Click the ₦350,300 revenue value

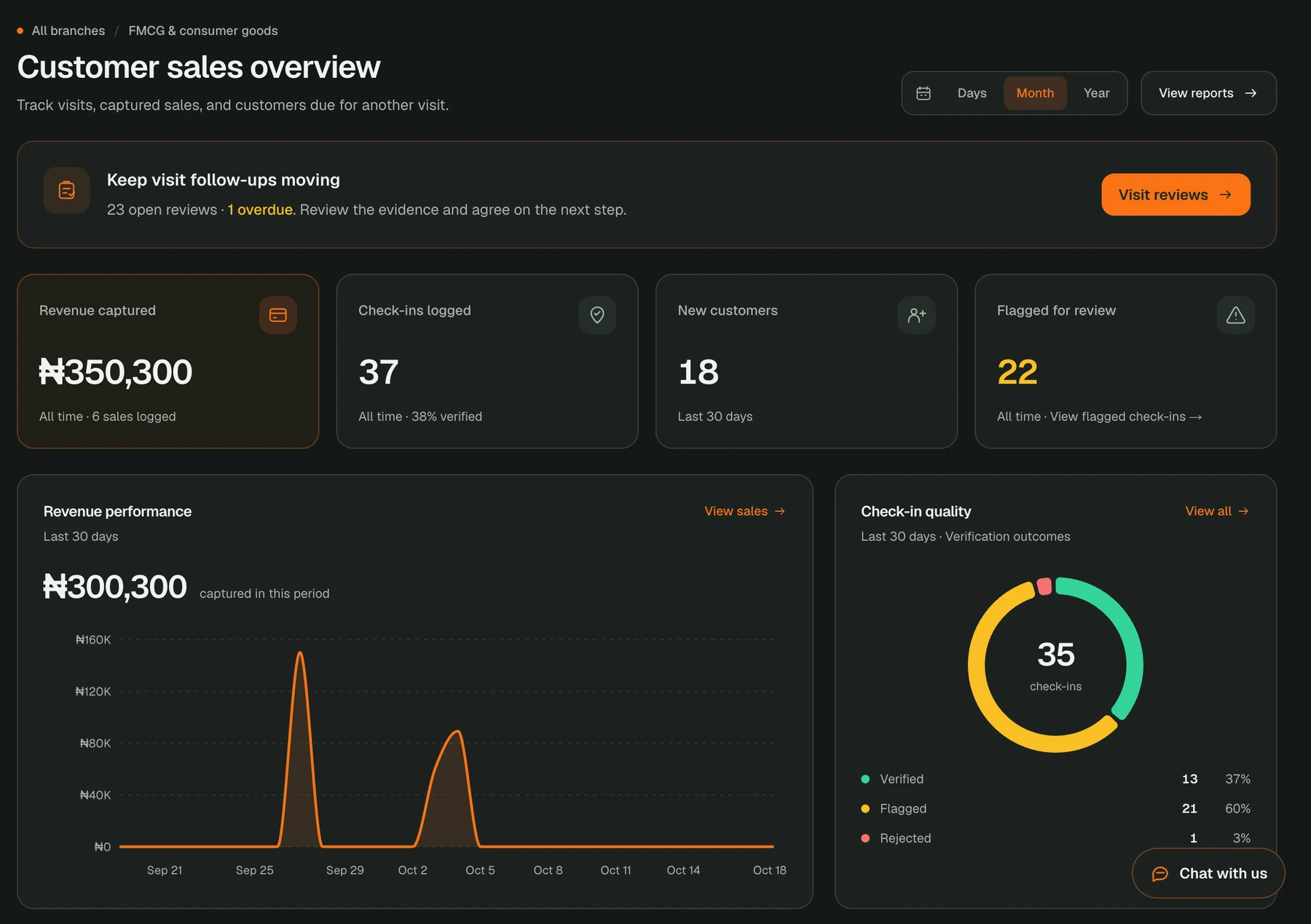pos(116,372)
